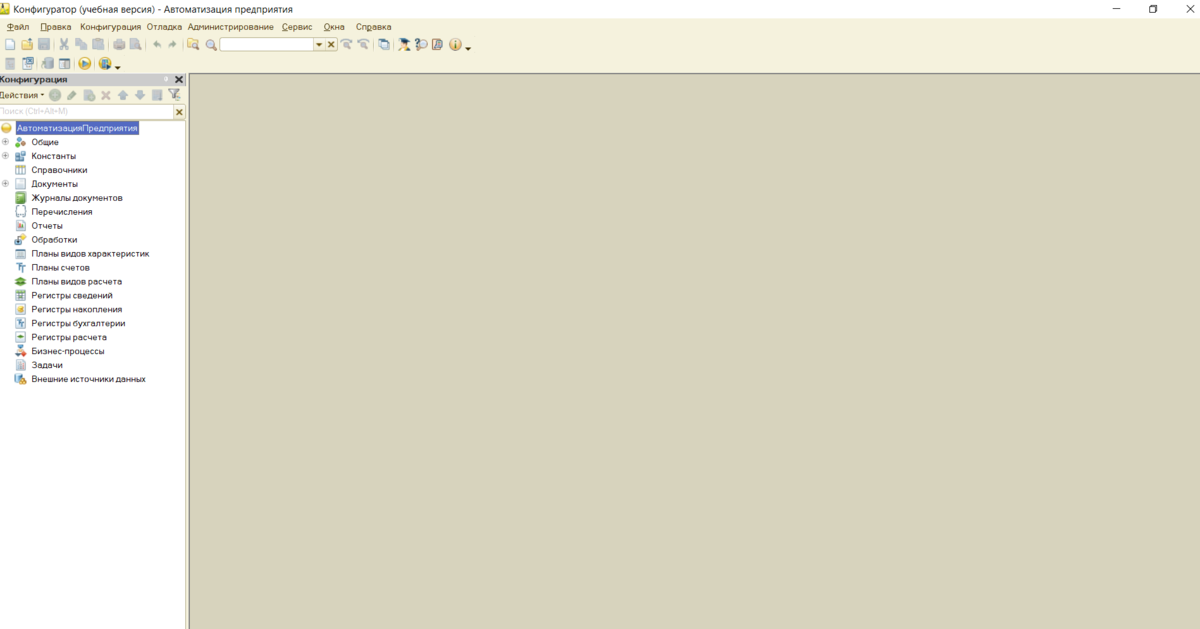Screen dimensions: 1200x629
Task: Click the sort list icon in configuration panel
Action: pyautogui.click(x=157, y=95)
